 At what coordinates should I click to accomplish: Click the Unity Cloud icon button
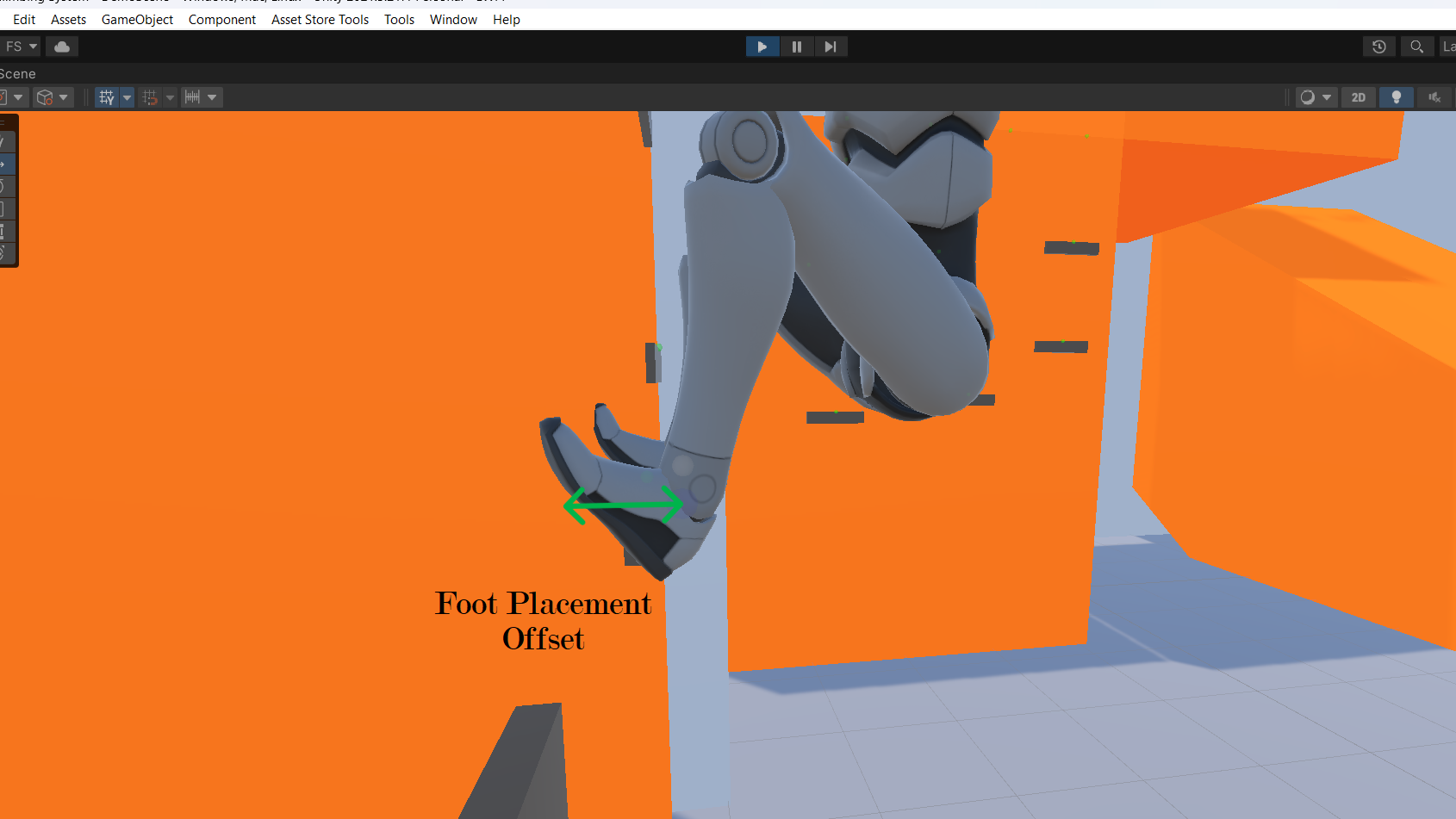click(x=62, y=47)
